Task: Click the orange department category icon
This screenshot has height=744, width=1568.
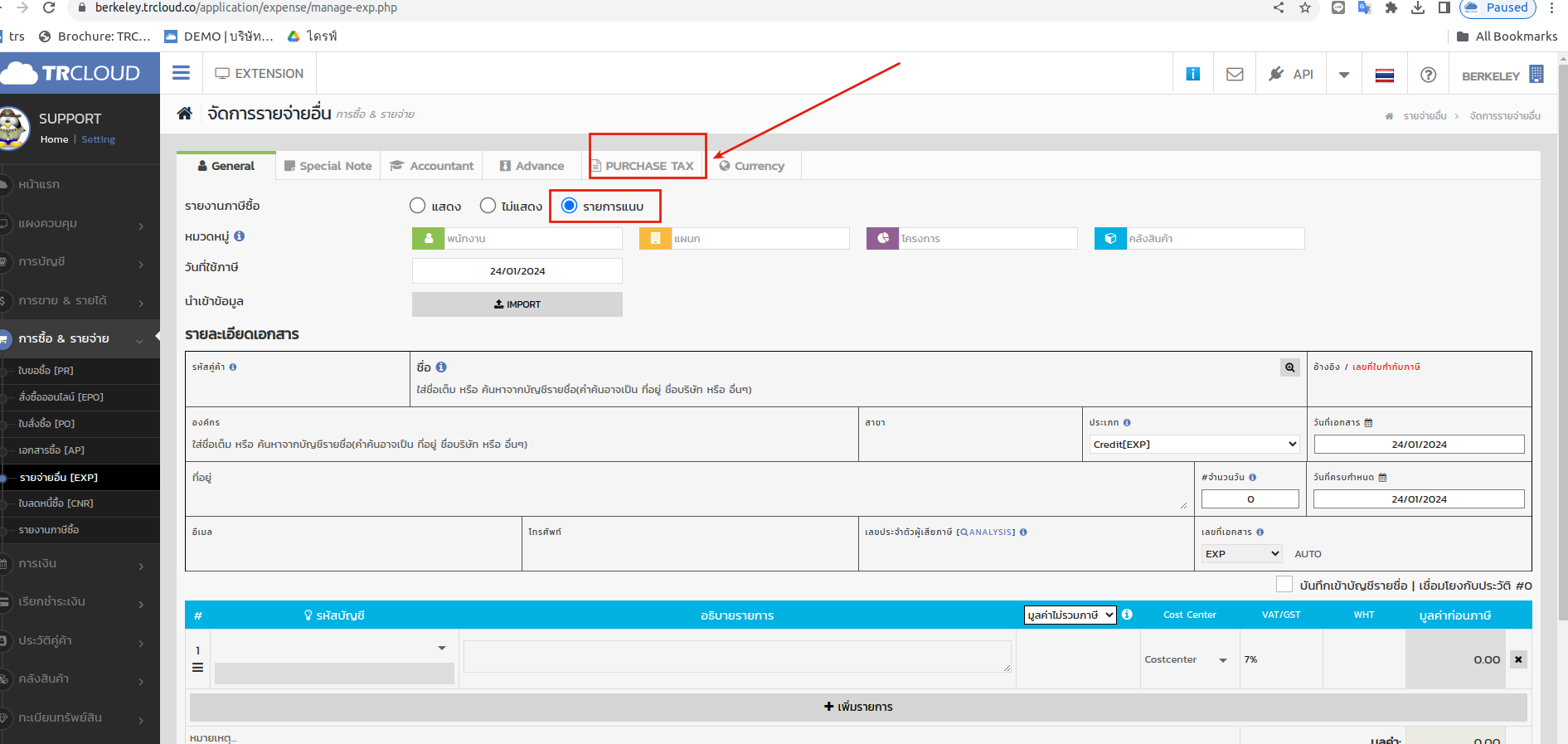Action: point(655,238)
